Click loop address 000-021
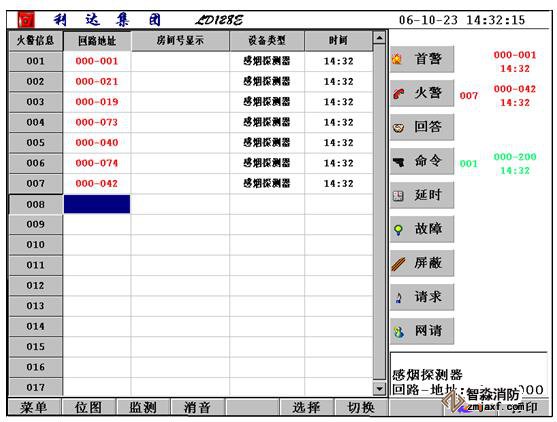Image resolution: width=557 pixels, height=422 pixels. point(97,81)
